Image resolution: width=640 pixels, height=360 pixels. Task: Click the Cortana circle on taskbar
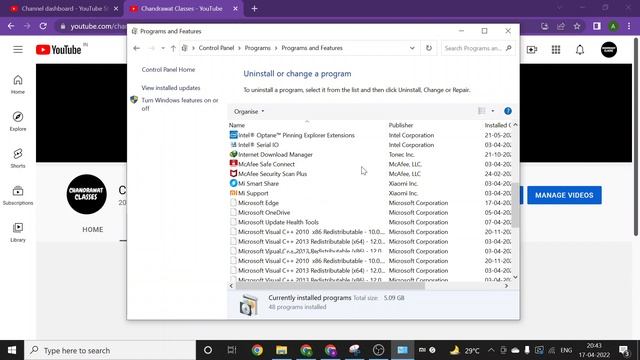pos(208,350)
